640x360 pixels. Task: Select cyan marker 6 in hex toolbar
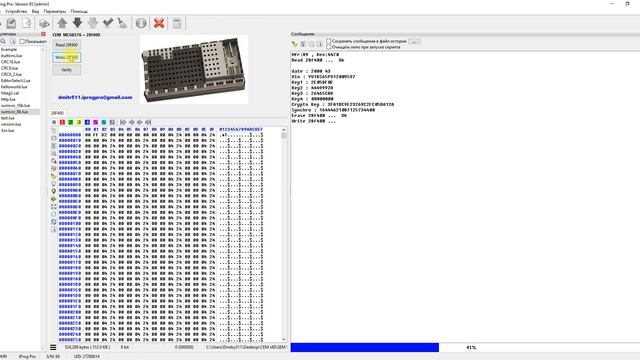click(104, 122)
